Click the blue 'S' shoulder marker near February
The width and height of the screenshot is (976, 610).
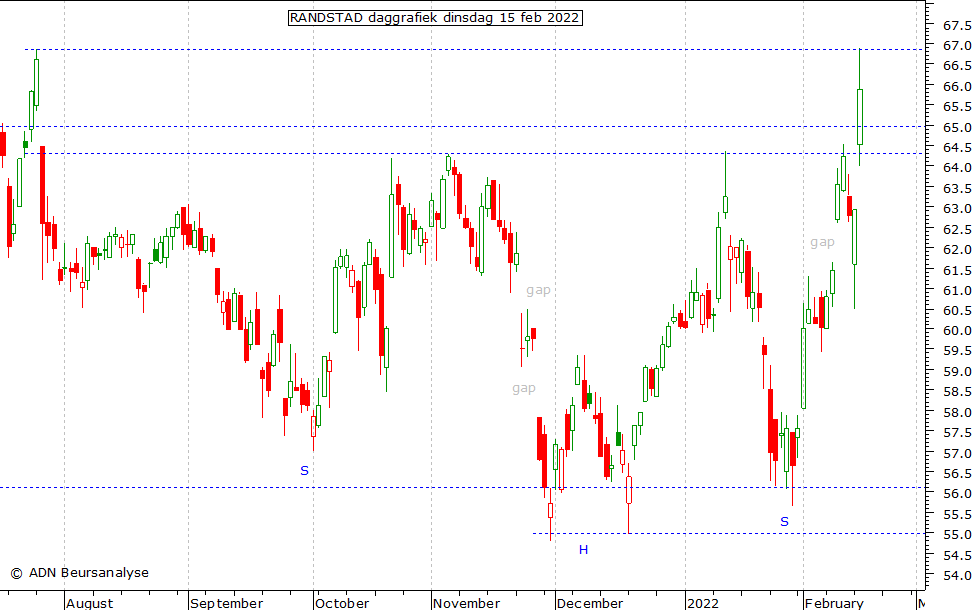(x=784, y=522)
